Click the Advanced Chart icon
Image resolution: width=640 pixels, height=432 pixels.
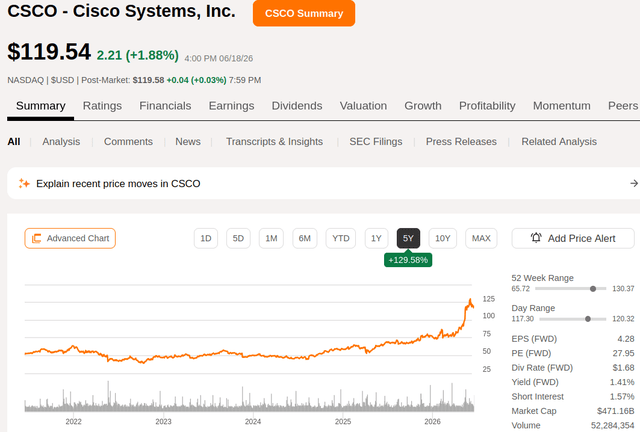coord(37,238)
